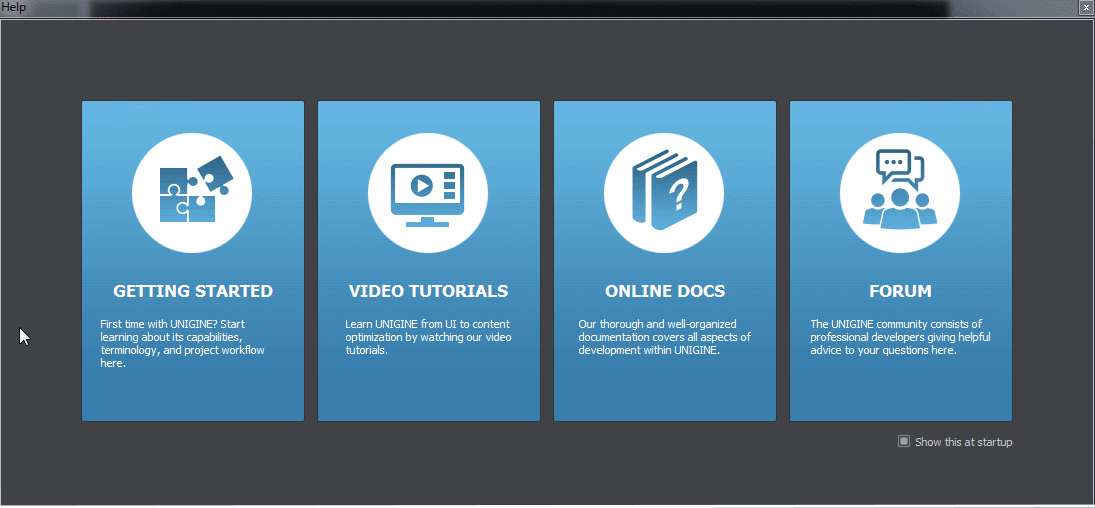The image size is (1095, 508).
Task: Click the 'Our thorough and well-organized documentation' text
Action: tap(665, 337)
